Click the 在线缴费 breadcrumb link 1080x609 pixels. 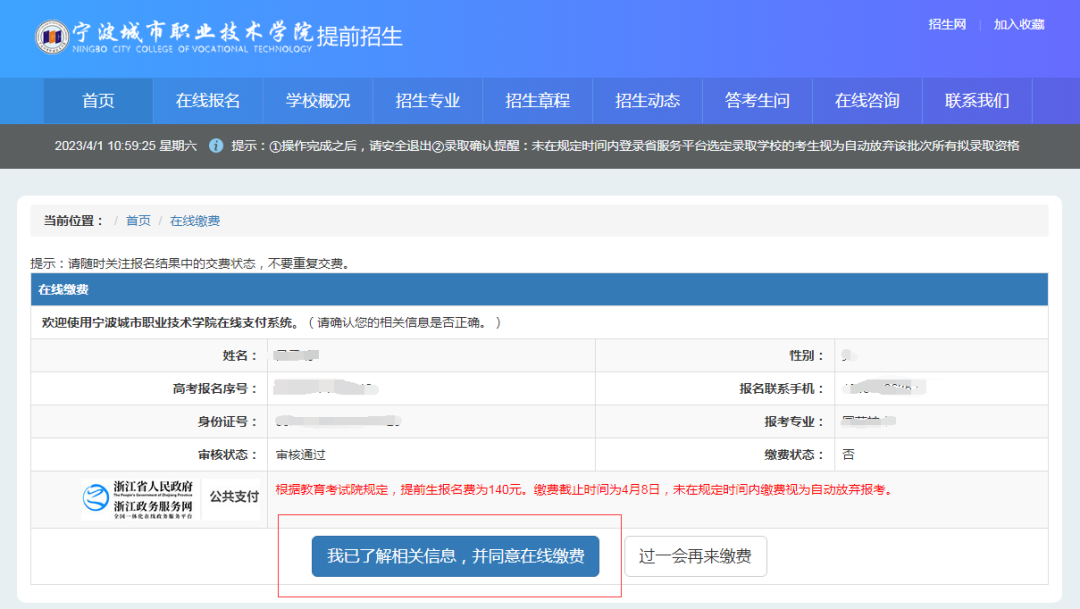tap(195, 221)
